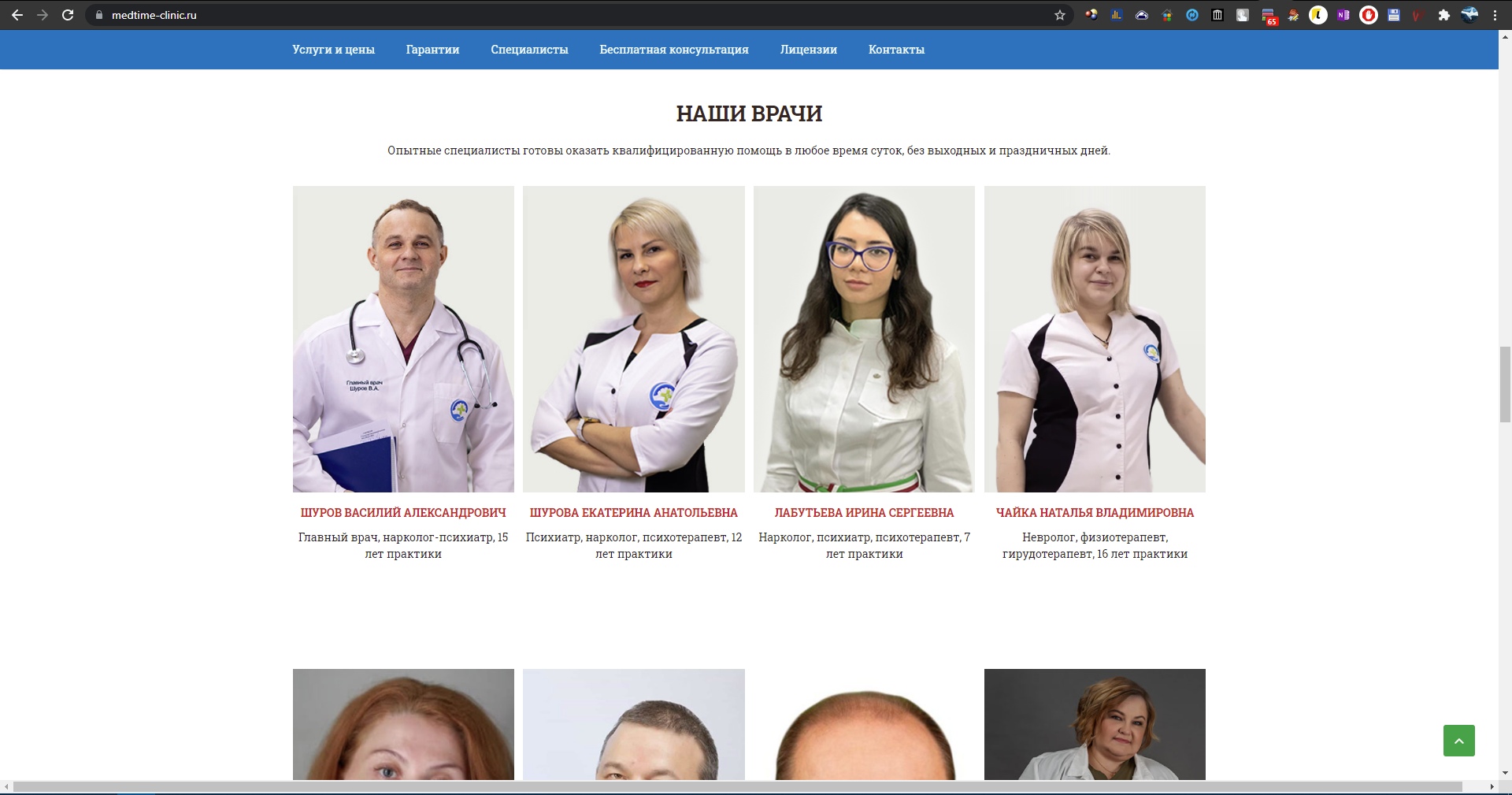Open the Гарантии menu item

pos(432,50)
